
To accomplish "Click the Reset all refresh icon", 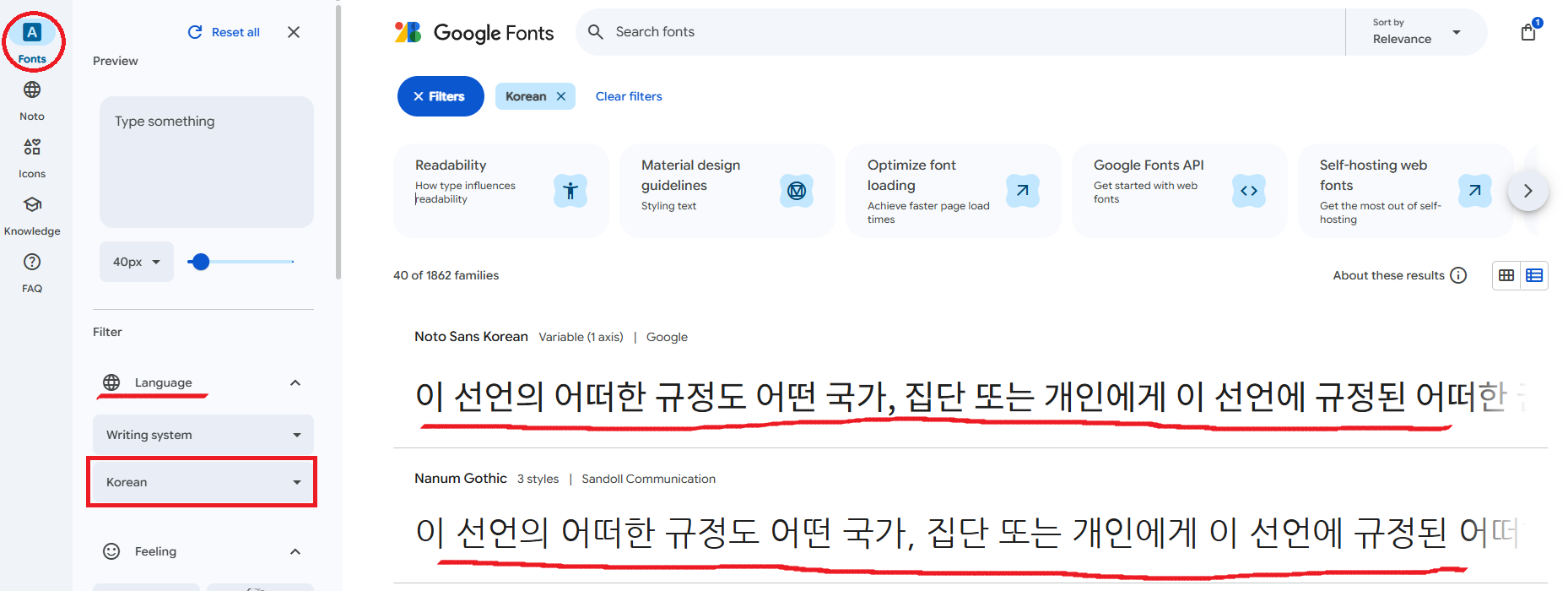I will 195,32.
